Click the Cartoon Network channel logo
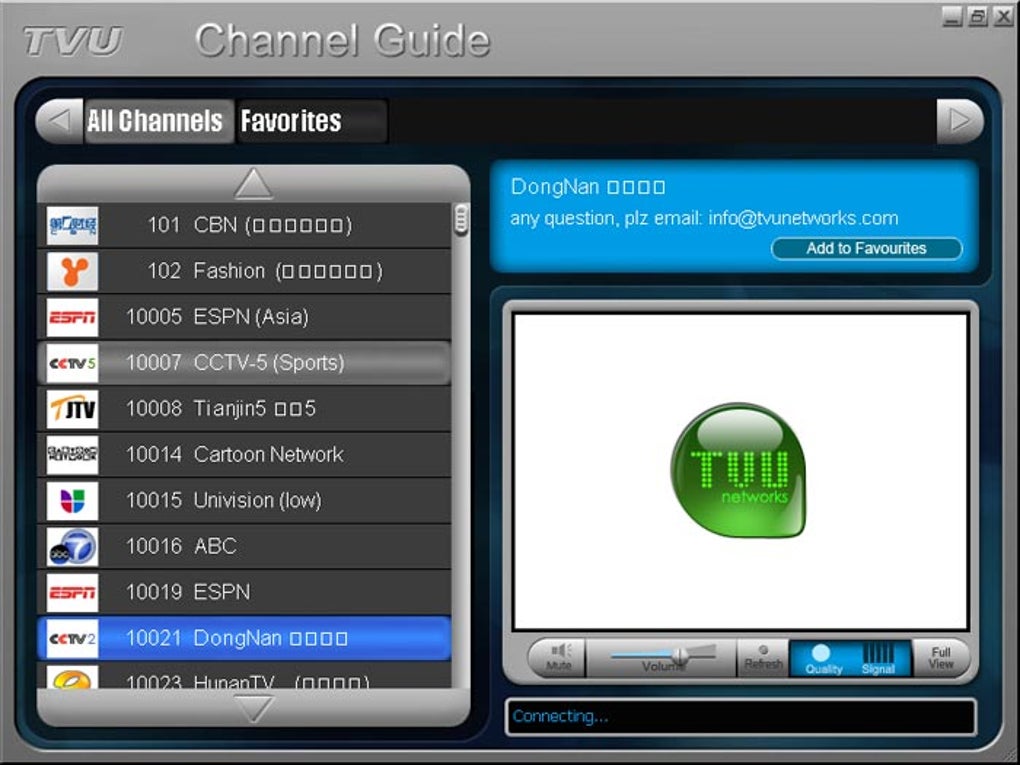 [x=72, y=455]
